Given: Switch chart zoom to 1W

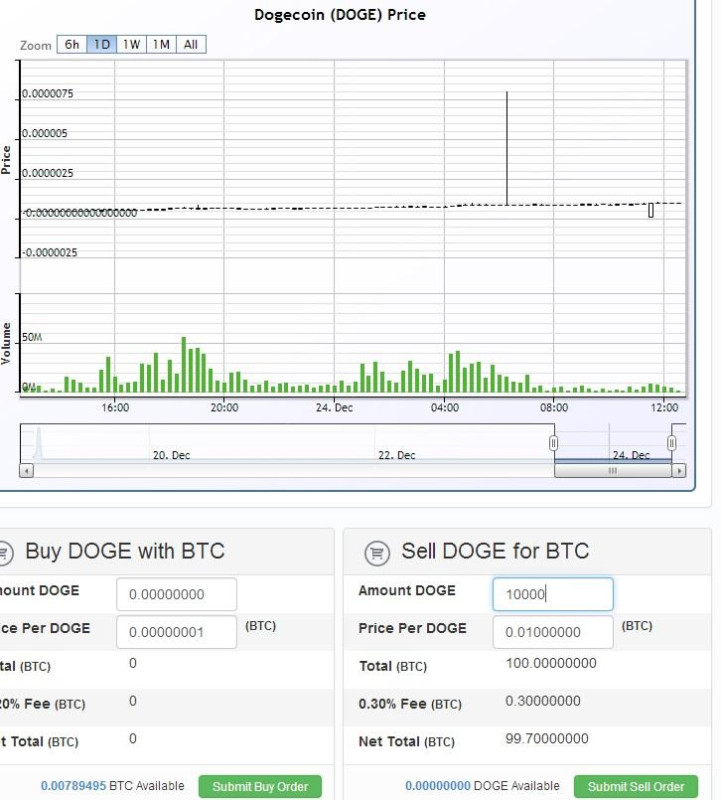Looking at the screenshot, I should point(131,44).
